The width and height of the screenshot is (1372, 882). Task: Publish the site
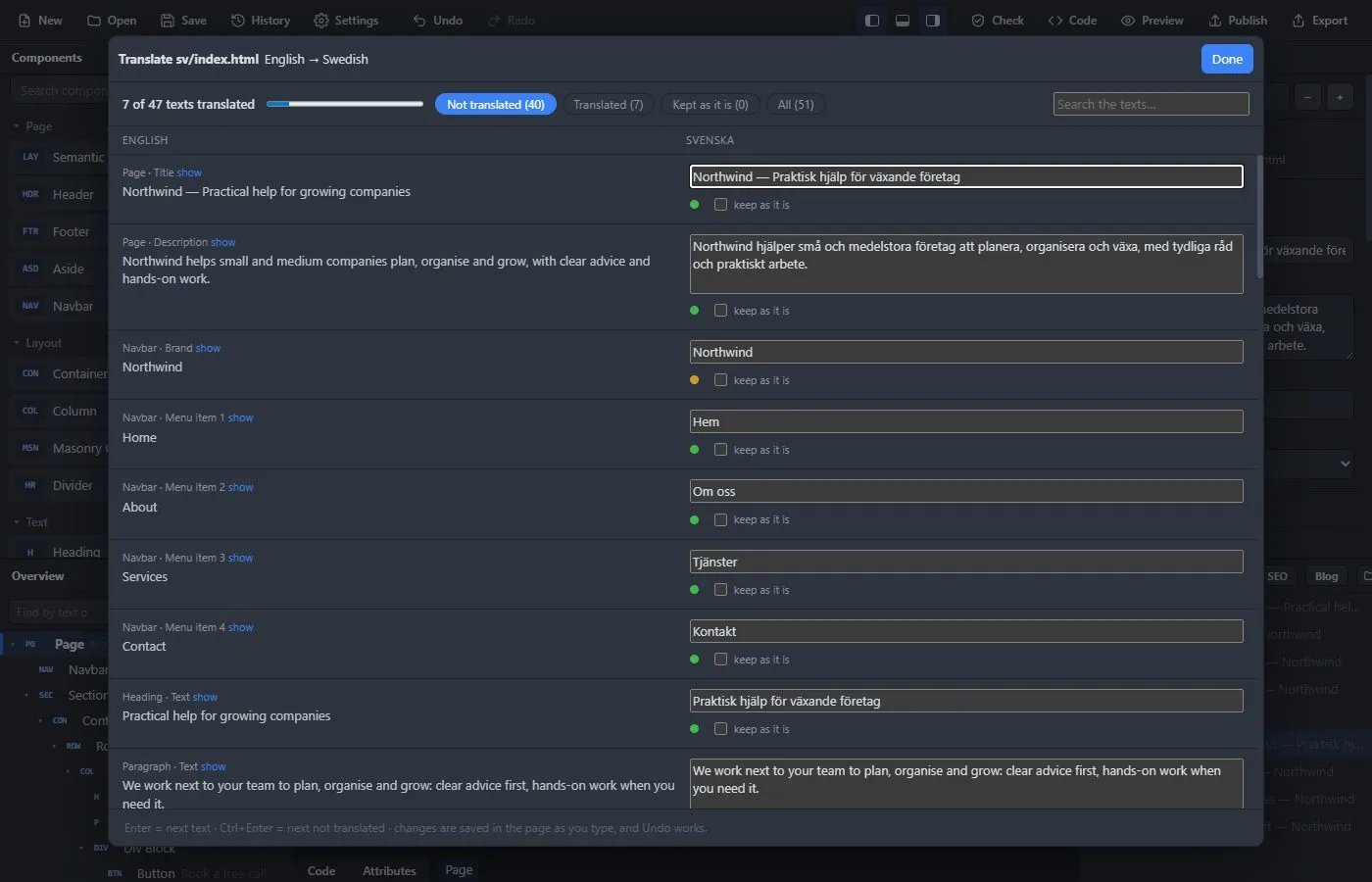[x=1238, y=21]
